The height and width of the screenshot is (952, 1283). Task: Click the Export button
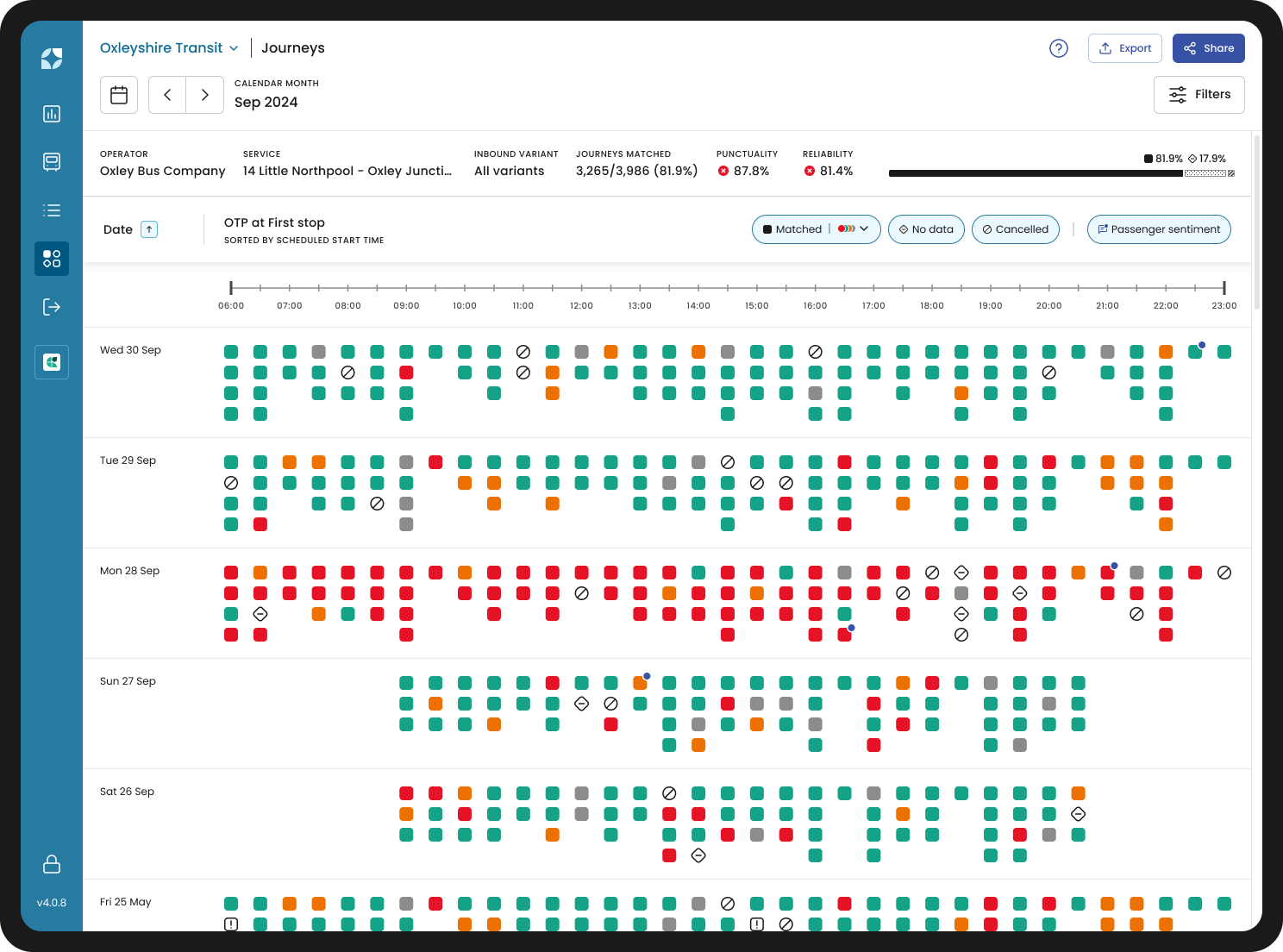click(1125, 48)
